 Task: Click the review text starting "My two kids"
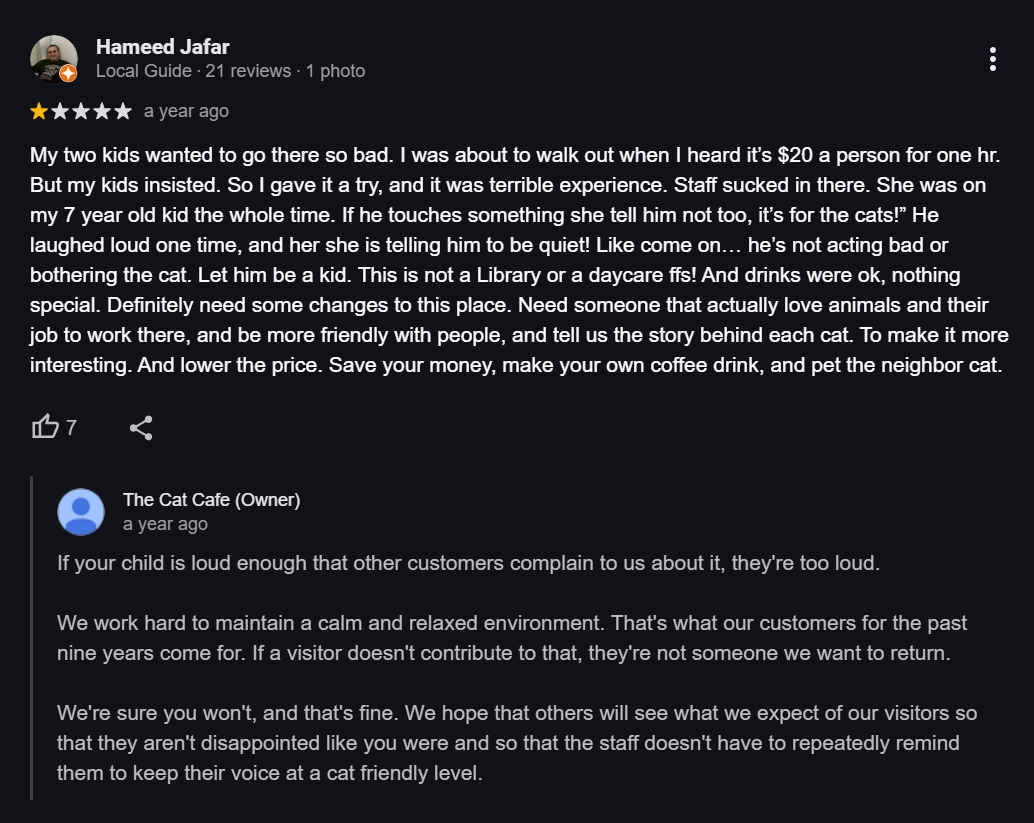(x=515, y=260)
